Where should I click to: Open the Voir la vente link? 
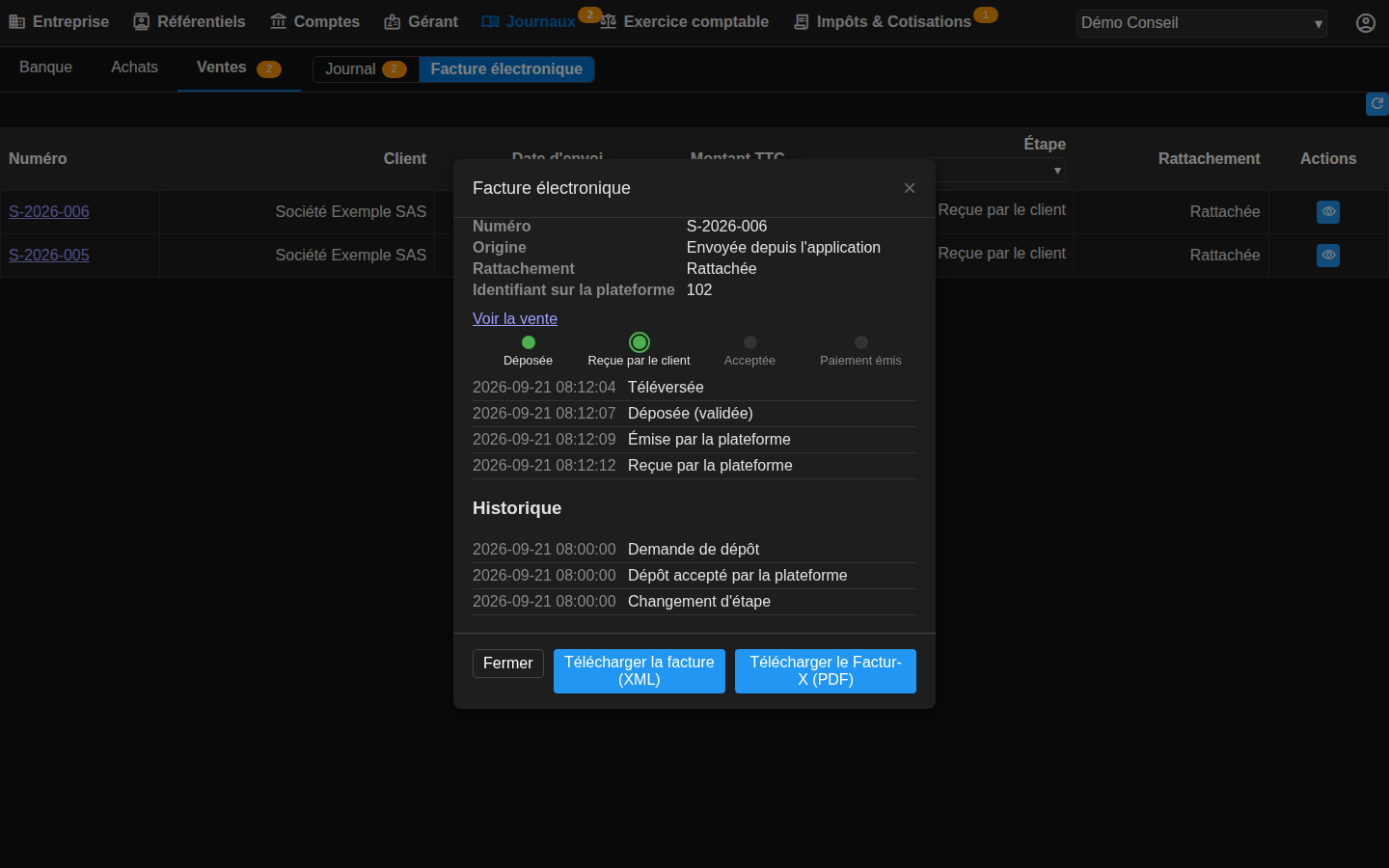pos(515,319)
